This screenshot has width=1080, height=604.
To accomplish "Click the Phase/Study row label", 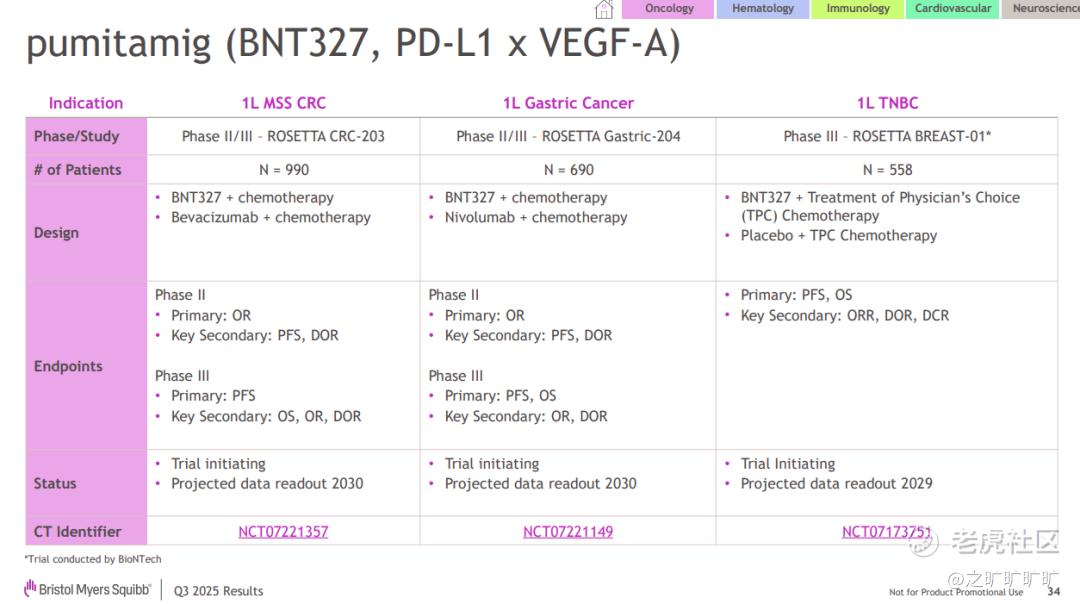I will 77,136.
